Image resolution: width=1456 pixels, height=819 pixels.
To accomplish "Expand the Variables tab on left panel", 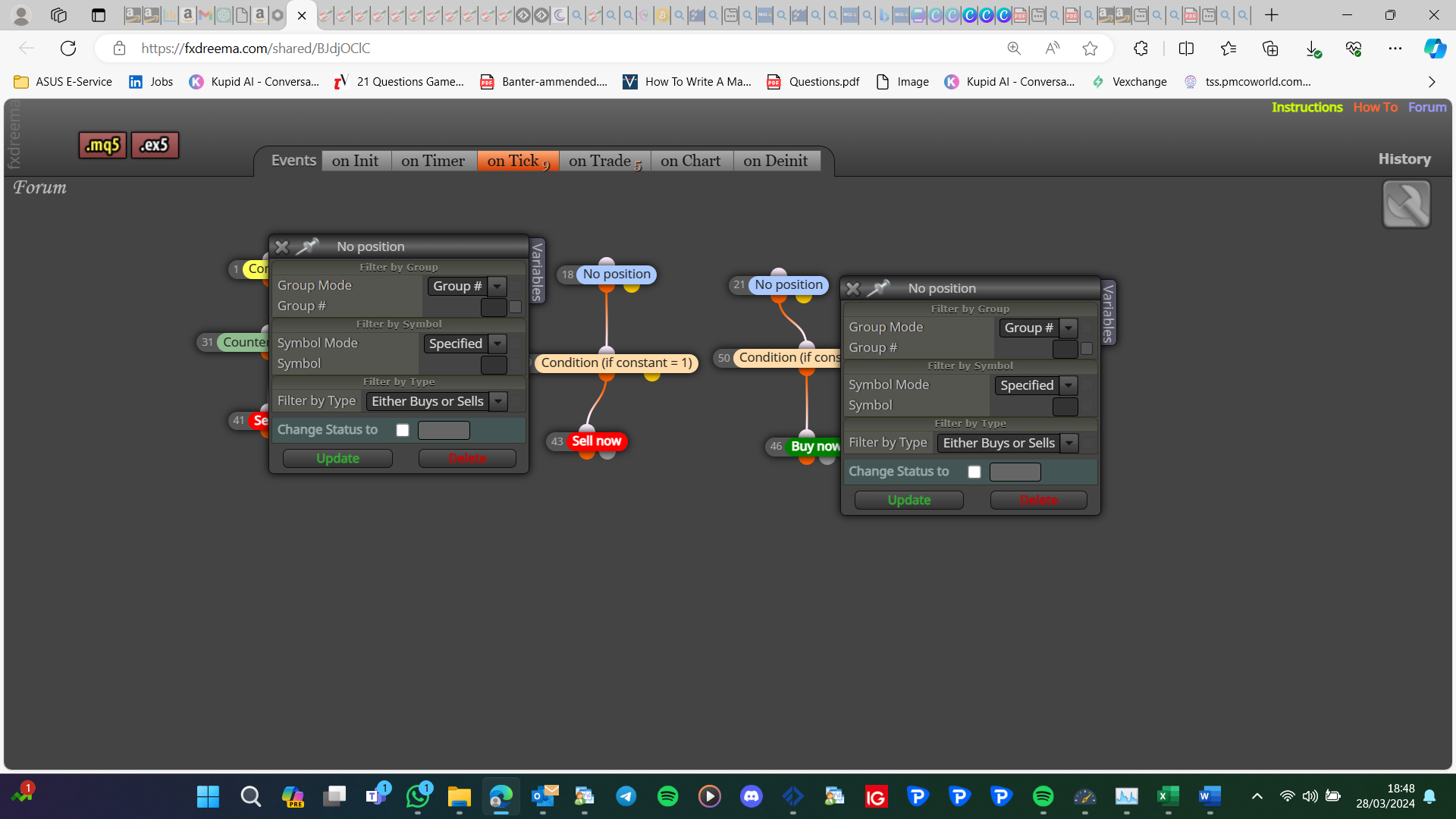I will click(538, 271).
